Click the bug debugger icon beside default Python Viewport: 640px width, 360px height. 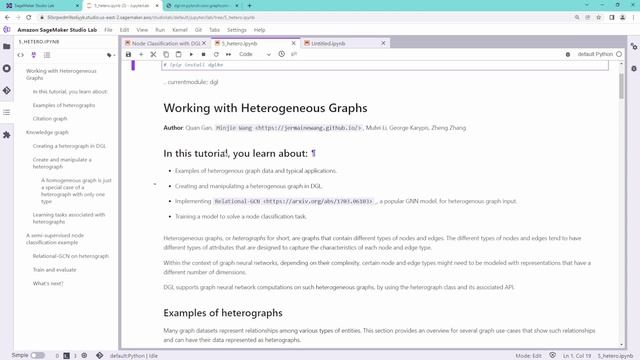(x=568, y=54)
